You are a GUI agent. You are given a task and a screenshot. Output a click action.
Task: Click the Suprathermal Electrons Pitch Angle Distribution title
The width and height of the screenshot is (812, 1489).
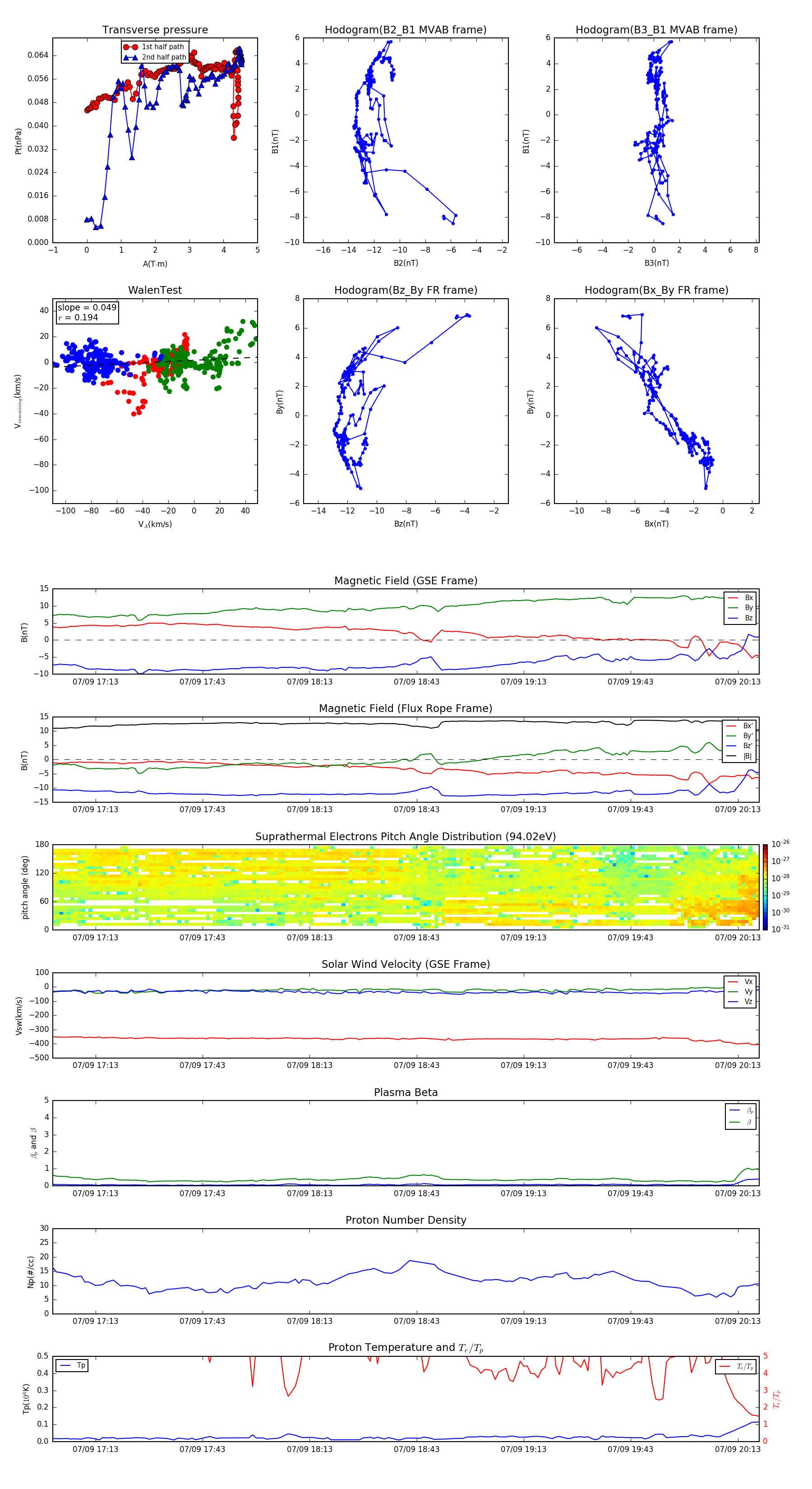(x=406, y=837)
